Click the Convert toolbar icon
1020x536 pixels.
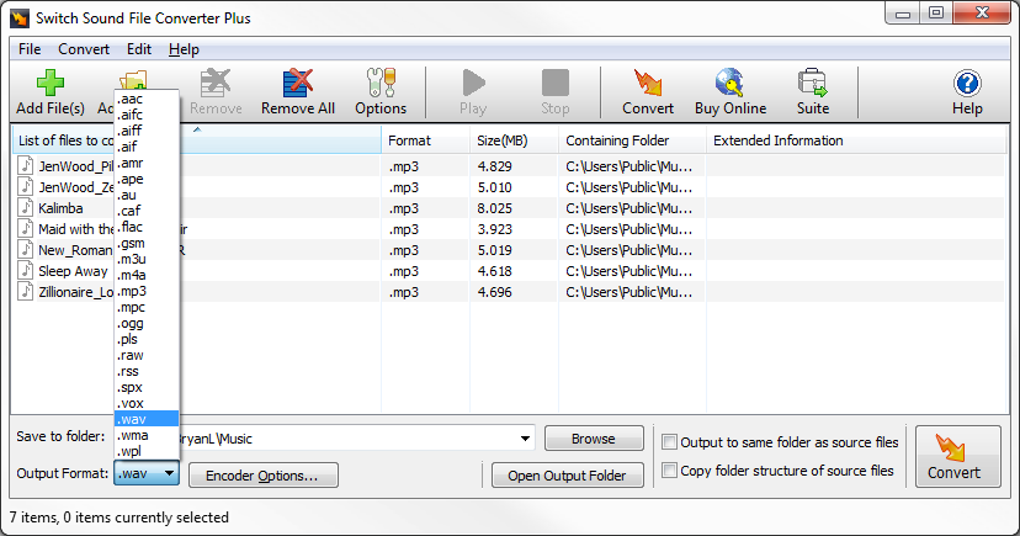tap(648, 83)
